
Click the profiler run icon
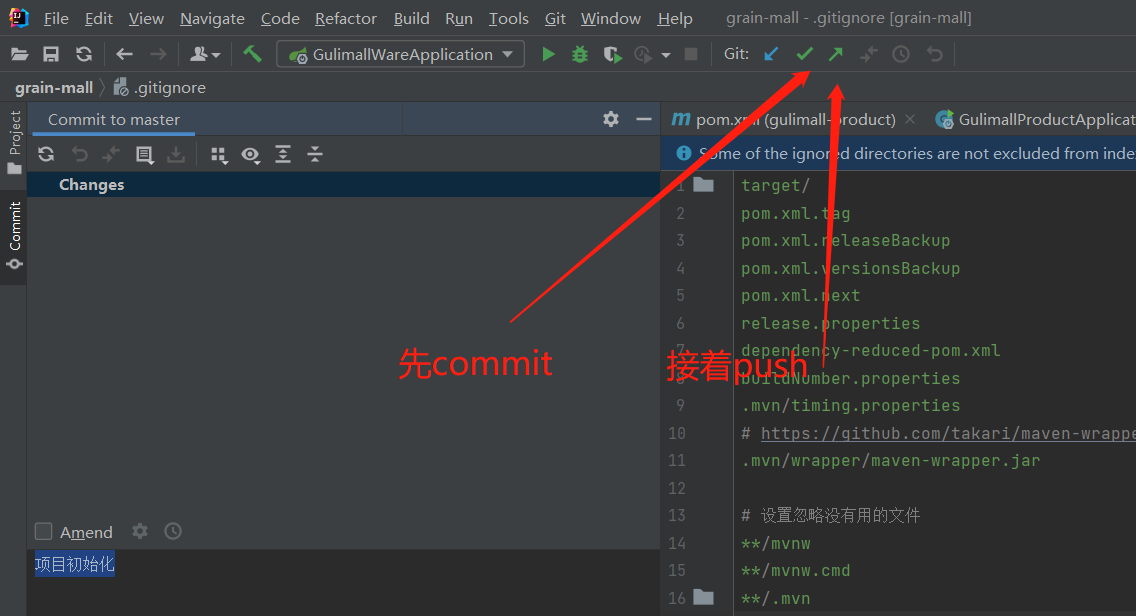click(x=643, y=54)
